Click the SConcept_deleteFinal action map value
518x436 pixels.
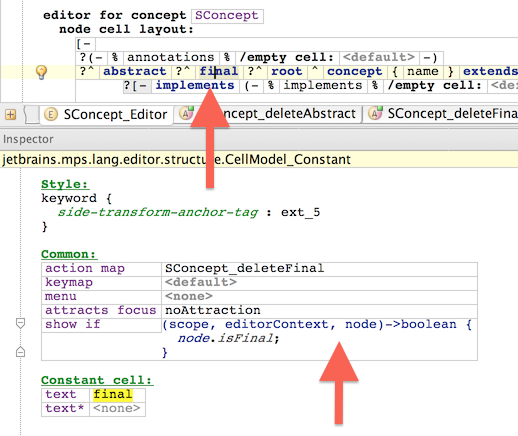click(245, 268)
